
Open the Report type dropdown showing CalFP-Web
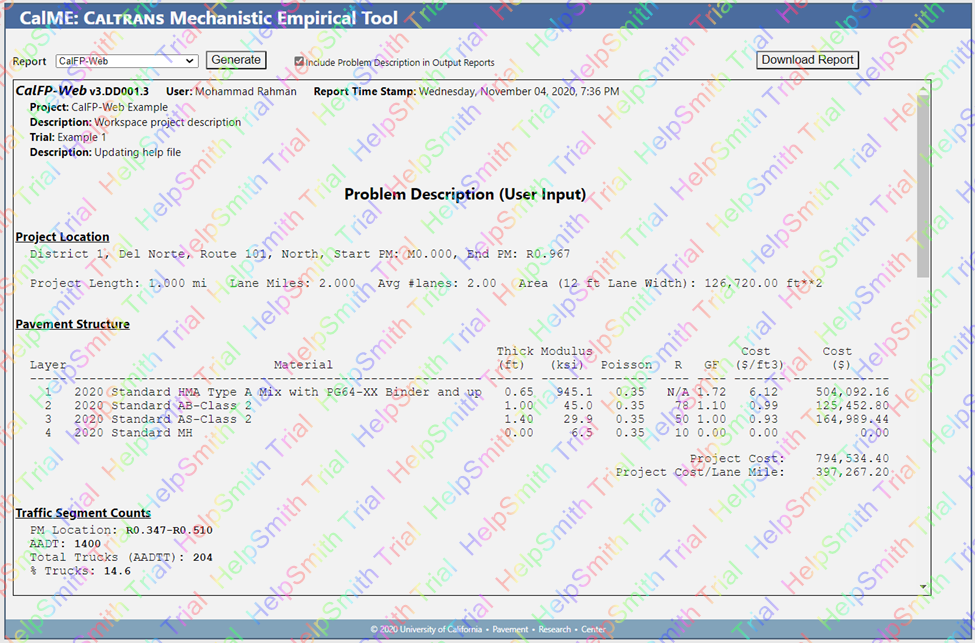(x=127, y=61)
